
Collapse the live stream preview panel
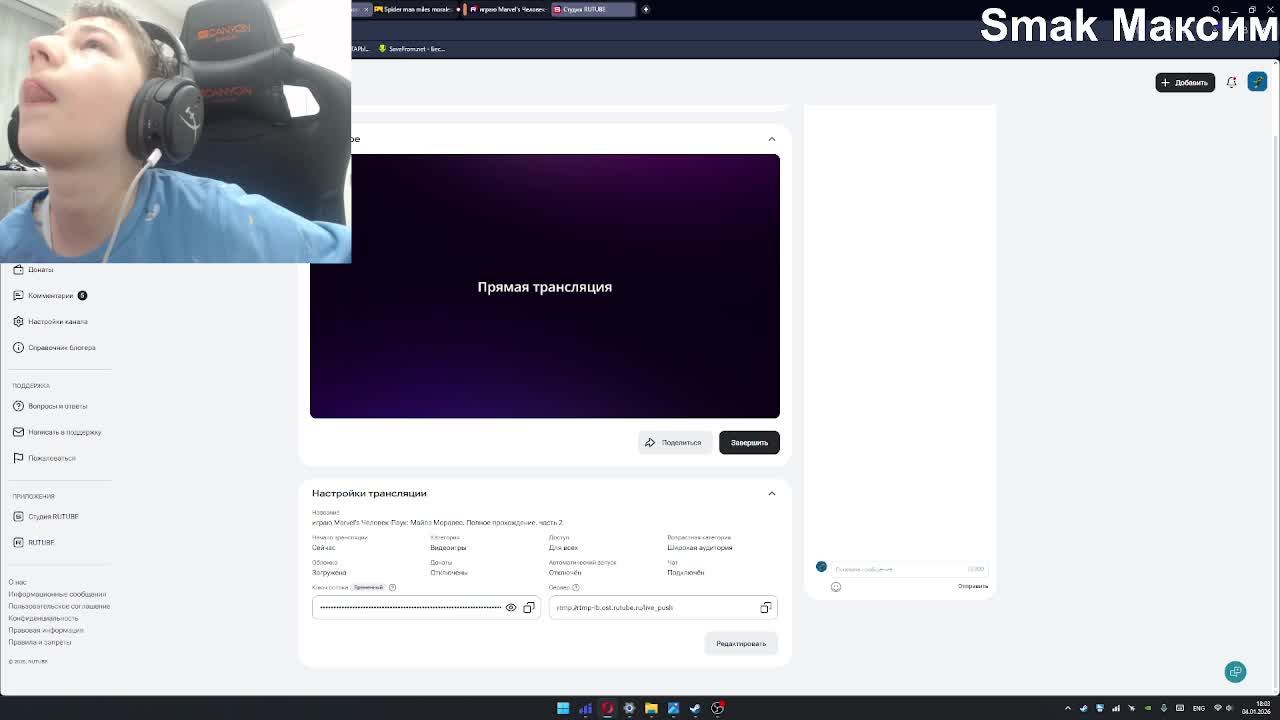point(772,139)
